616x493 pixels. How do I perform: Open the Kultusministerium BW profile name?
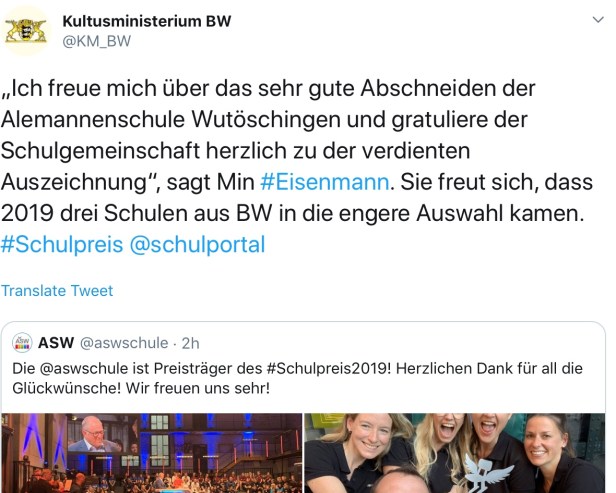pos(147,21)
